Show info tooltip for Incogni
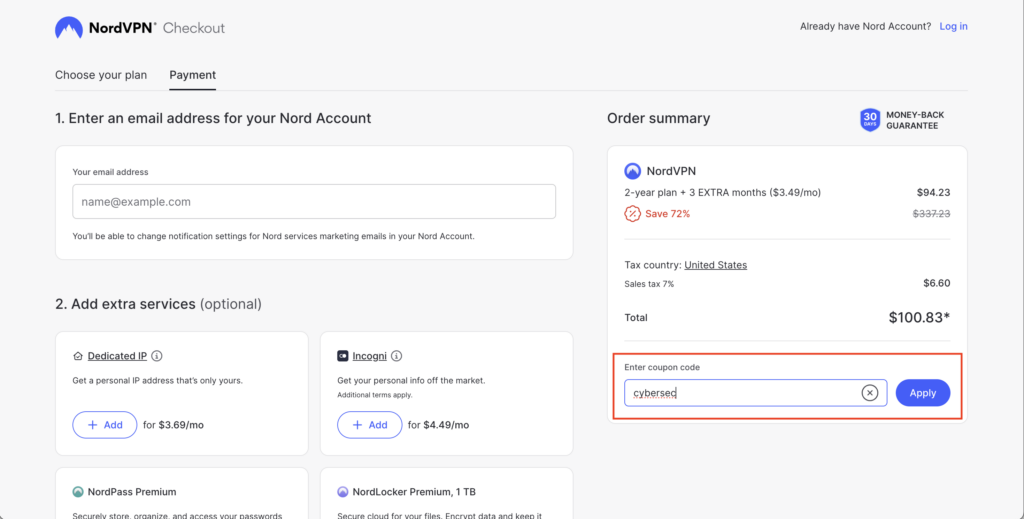The width and height of the screenshot is (1024, 519). coord(396,356)
